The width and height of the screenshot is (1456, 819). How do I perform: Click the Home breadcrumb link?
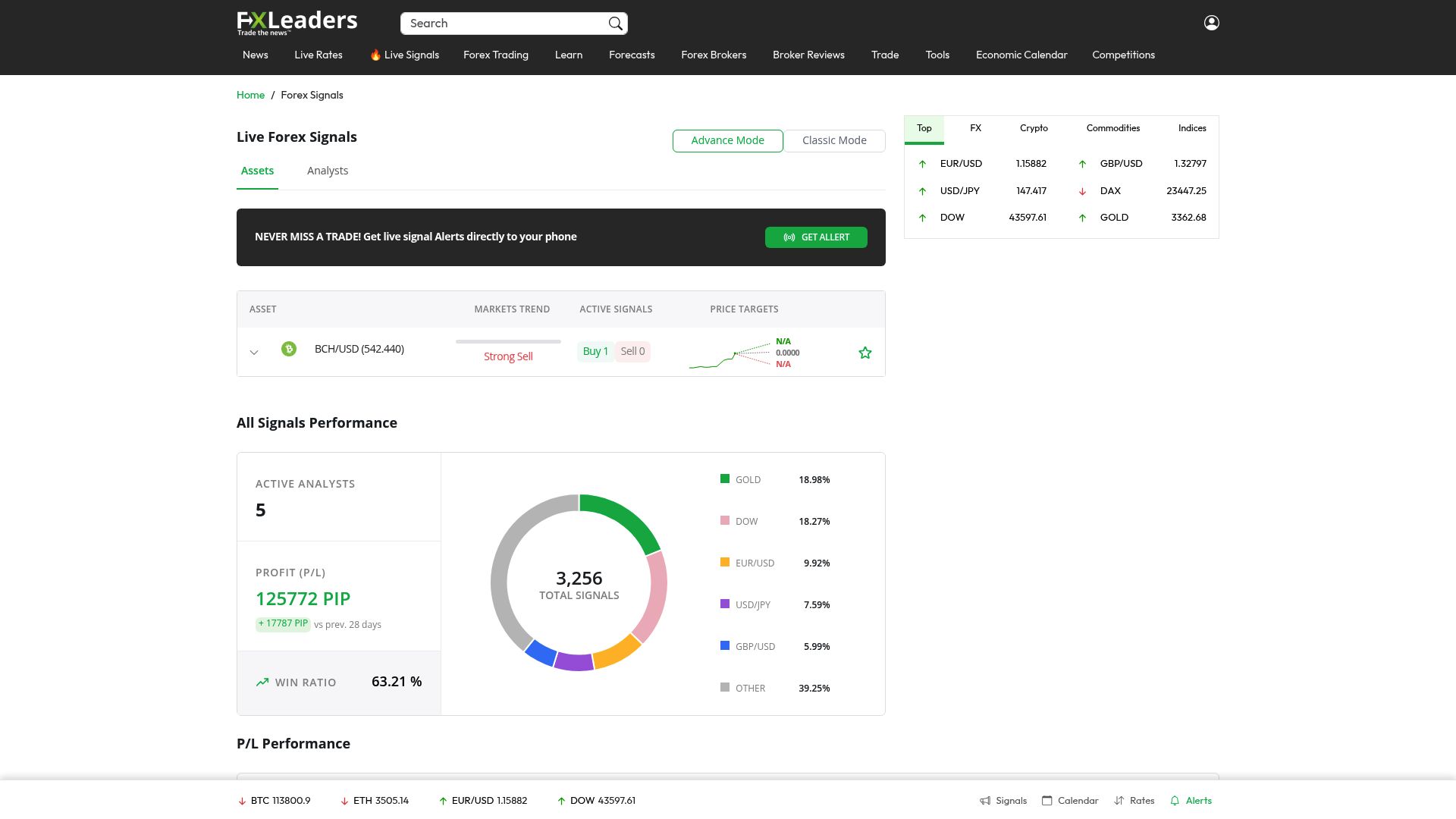250,96
